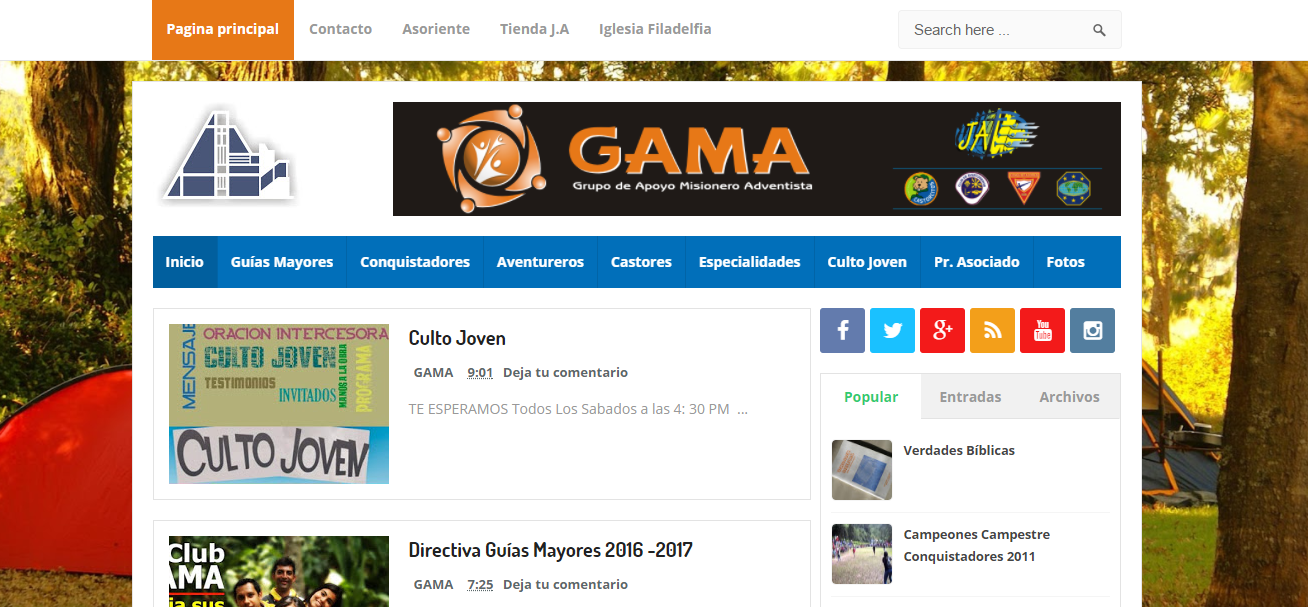The height and width of the screenshot is (607, 1308).
Task: Select Aventureros in navigation bar
Action: coord(540,262)
